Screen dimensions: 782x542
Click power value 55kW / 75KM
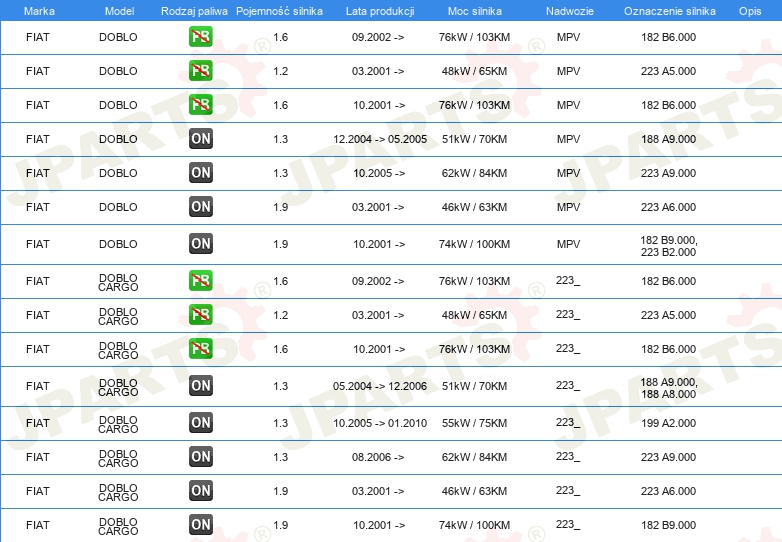point(474,423)
